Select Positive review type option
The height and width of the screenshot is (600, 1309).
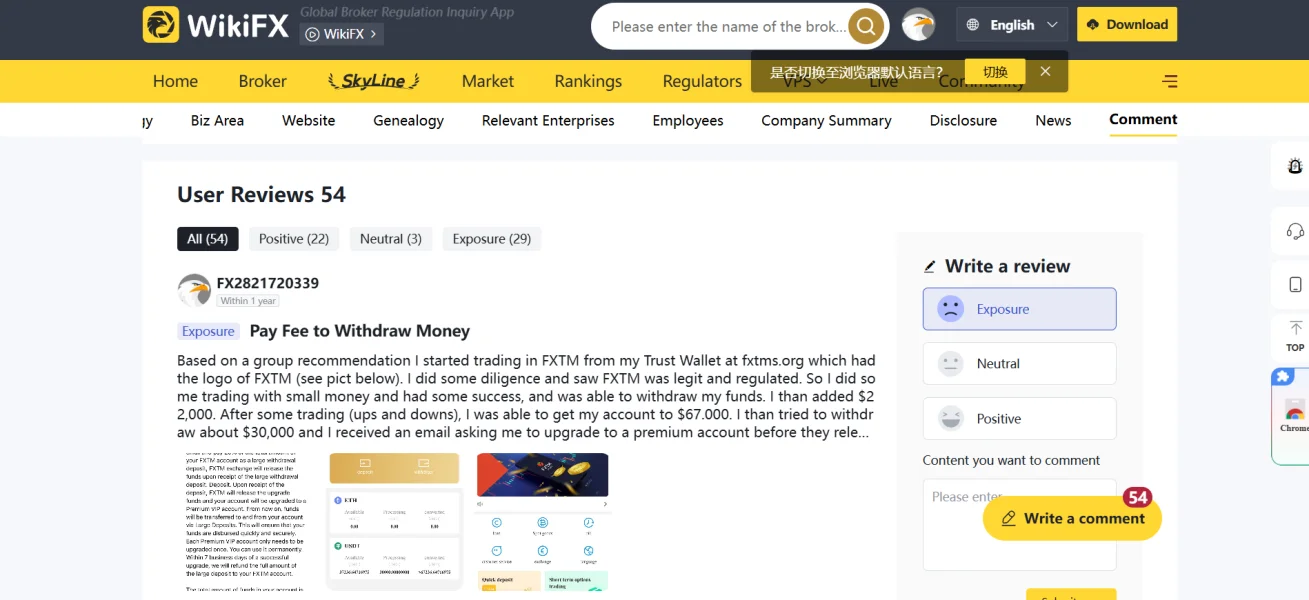[1019, 418]
